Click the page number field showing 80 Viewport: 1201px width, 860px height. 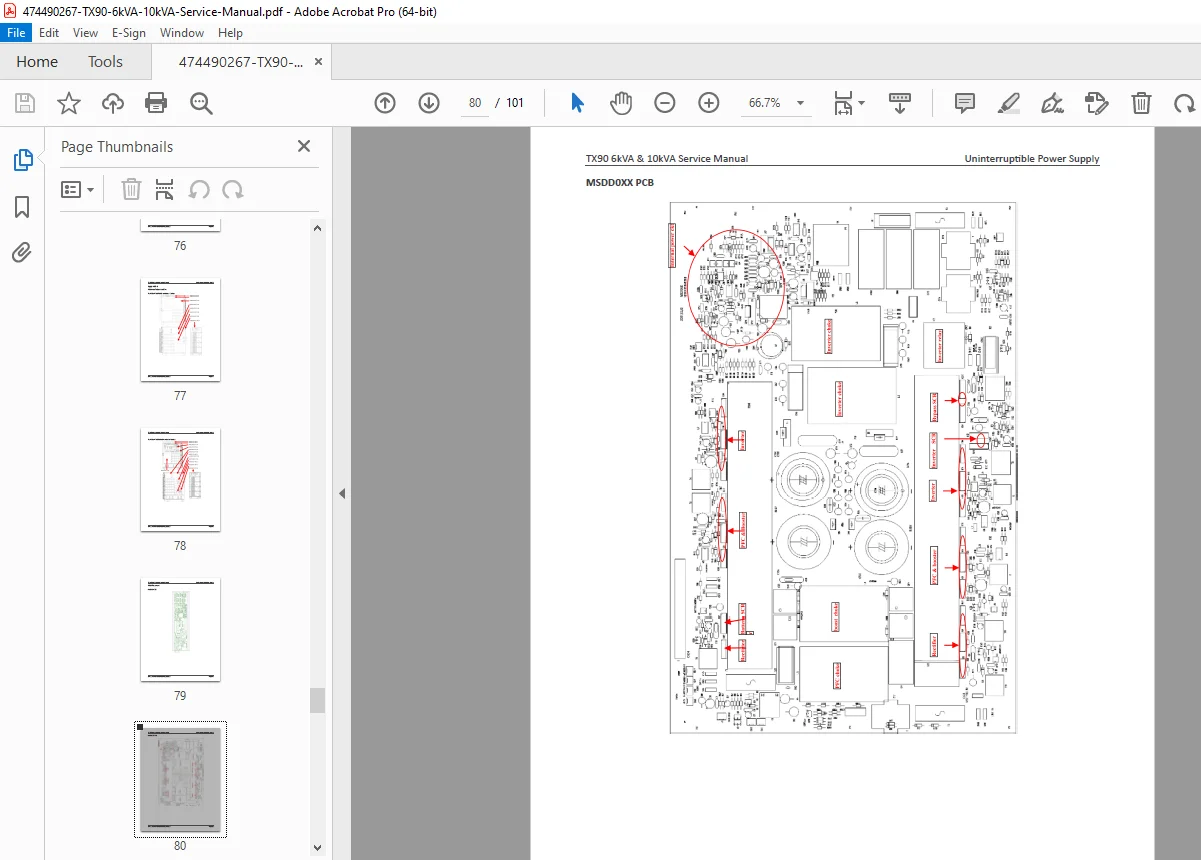tap(475, 103)
